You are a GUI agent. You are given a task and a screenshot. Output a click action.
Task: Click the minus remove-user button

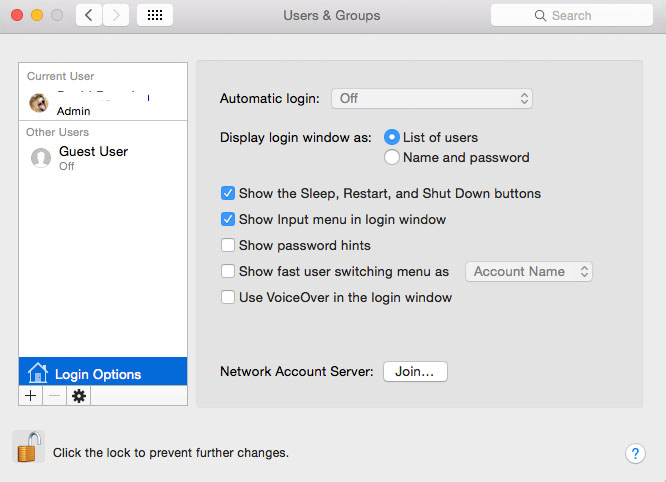(54, 396)
